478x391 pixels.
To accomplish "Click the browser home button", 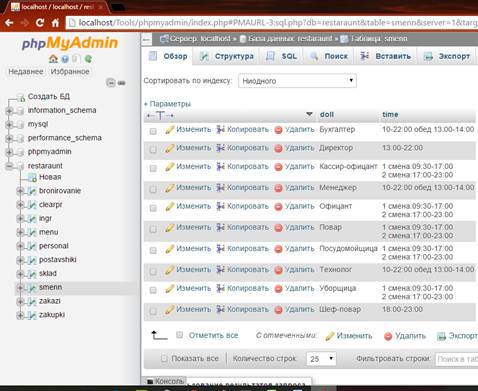I will [x=55, y=23].
